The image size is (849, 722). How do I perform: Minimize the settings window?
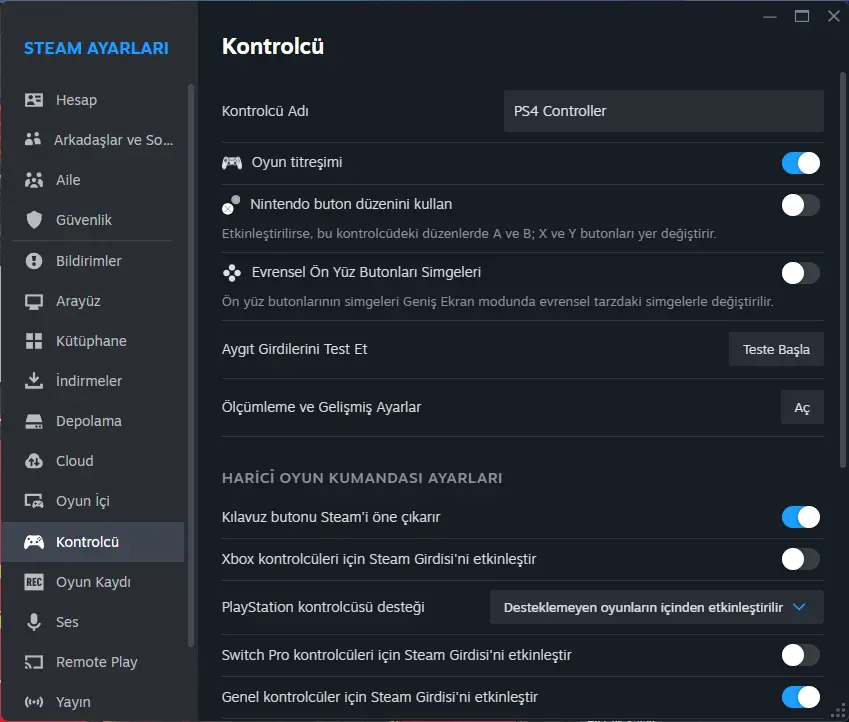point(770,16)
